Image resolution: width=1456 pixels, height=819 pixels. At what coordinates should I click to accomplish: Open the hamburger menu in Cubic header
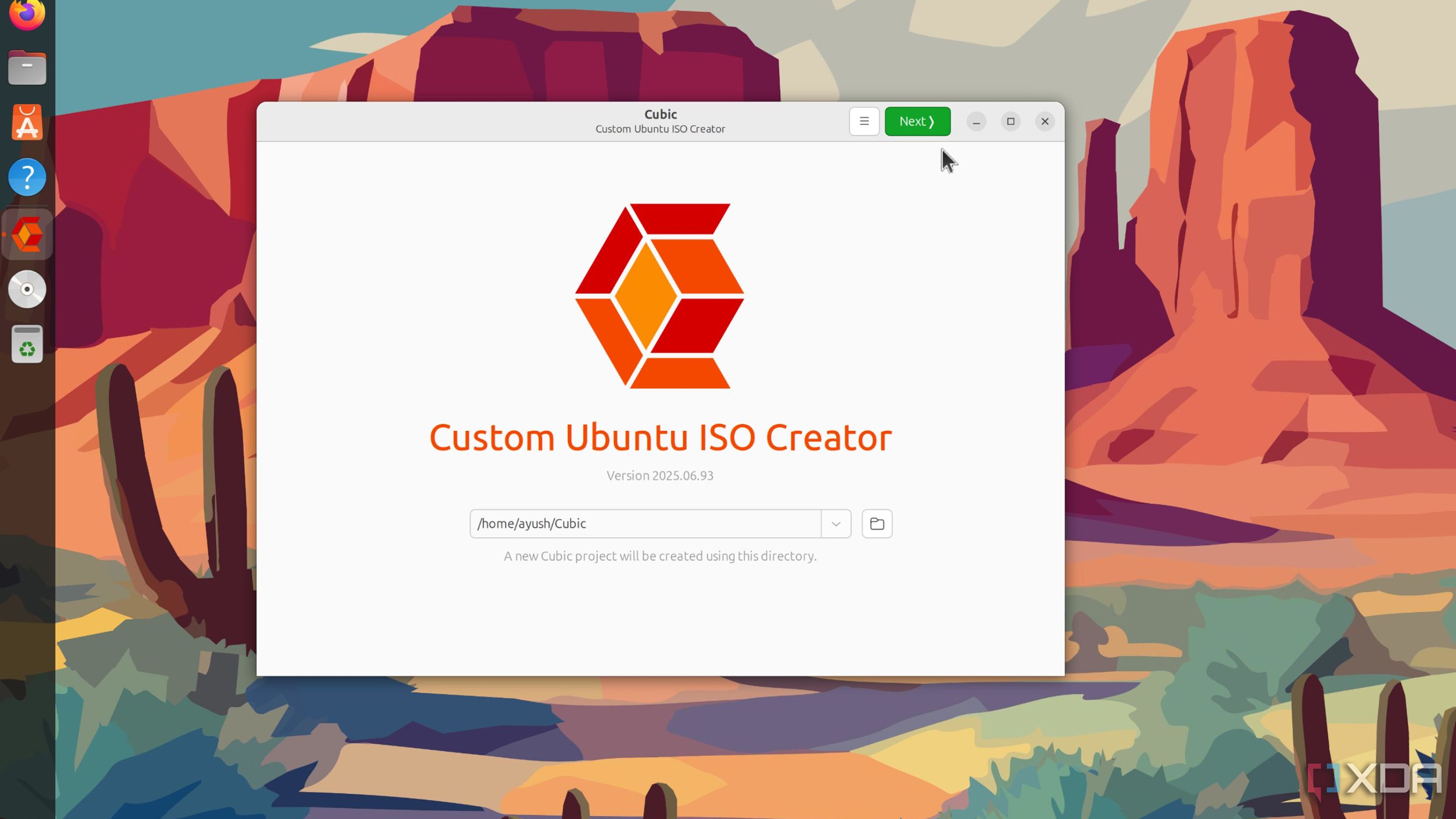pyautogui.click(x=864, y=121)
